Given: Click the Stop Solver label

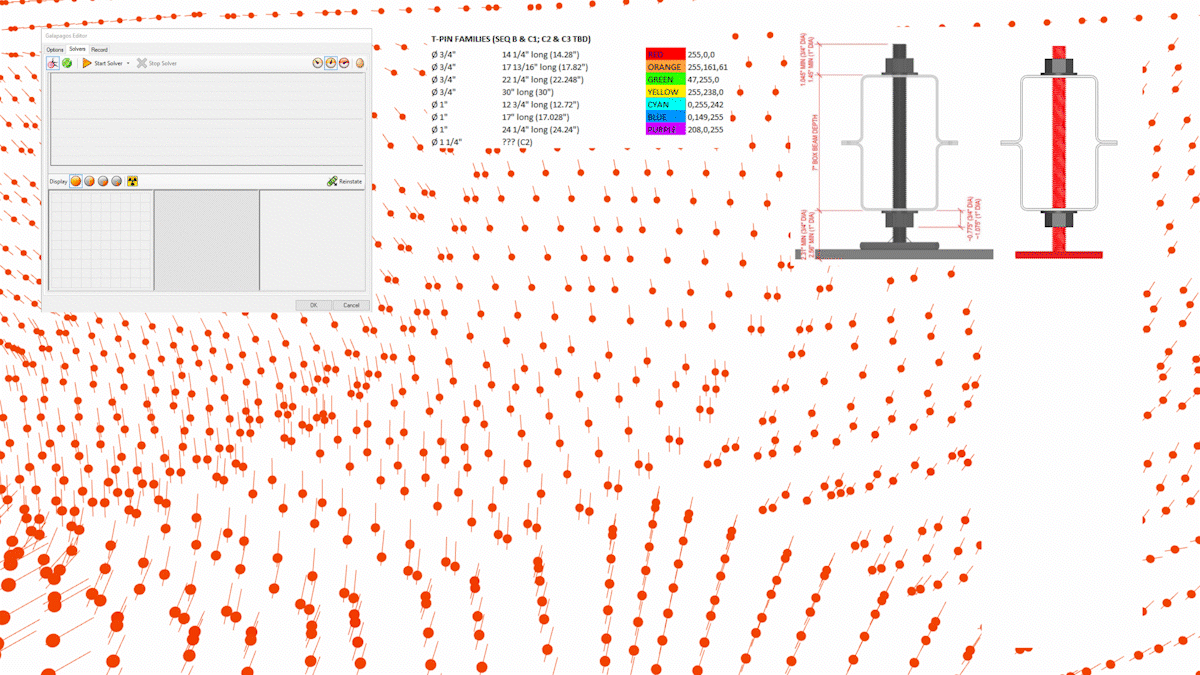Looking at the screenshot, I should coord(163,63).
